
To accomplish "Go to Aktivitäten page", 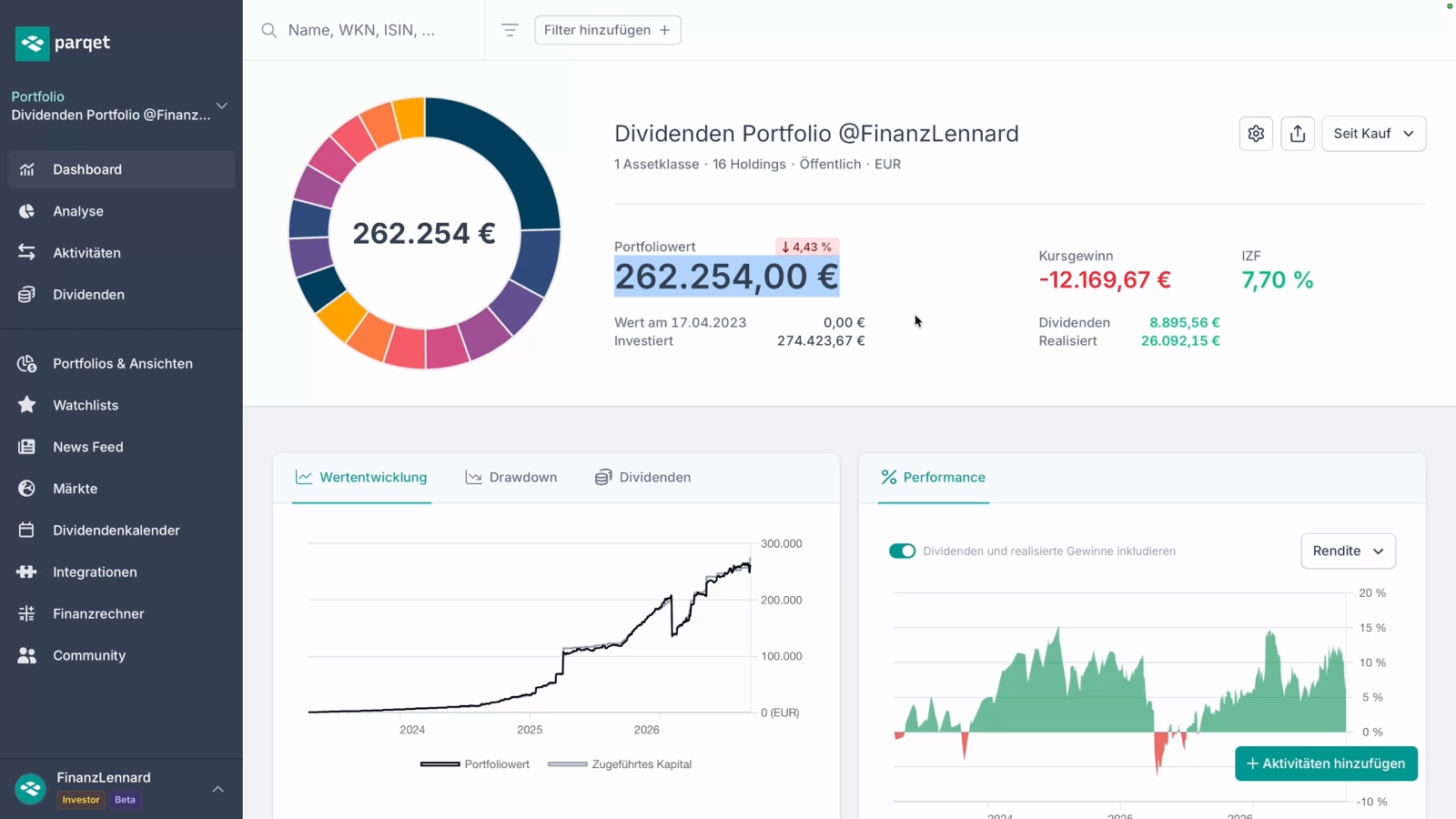I will point(121,253).
